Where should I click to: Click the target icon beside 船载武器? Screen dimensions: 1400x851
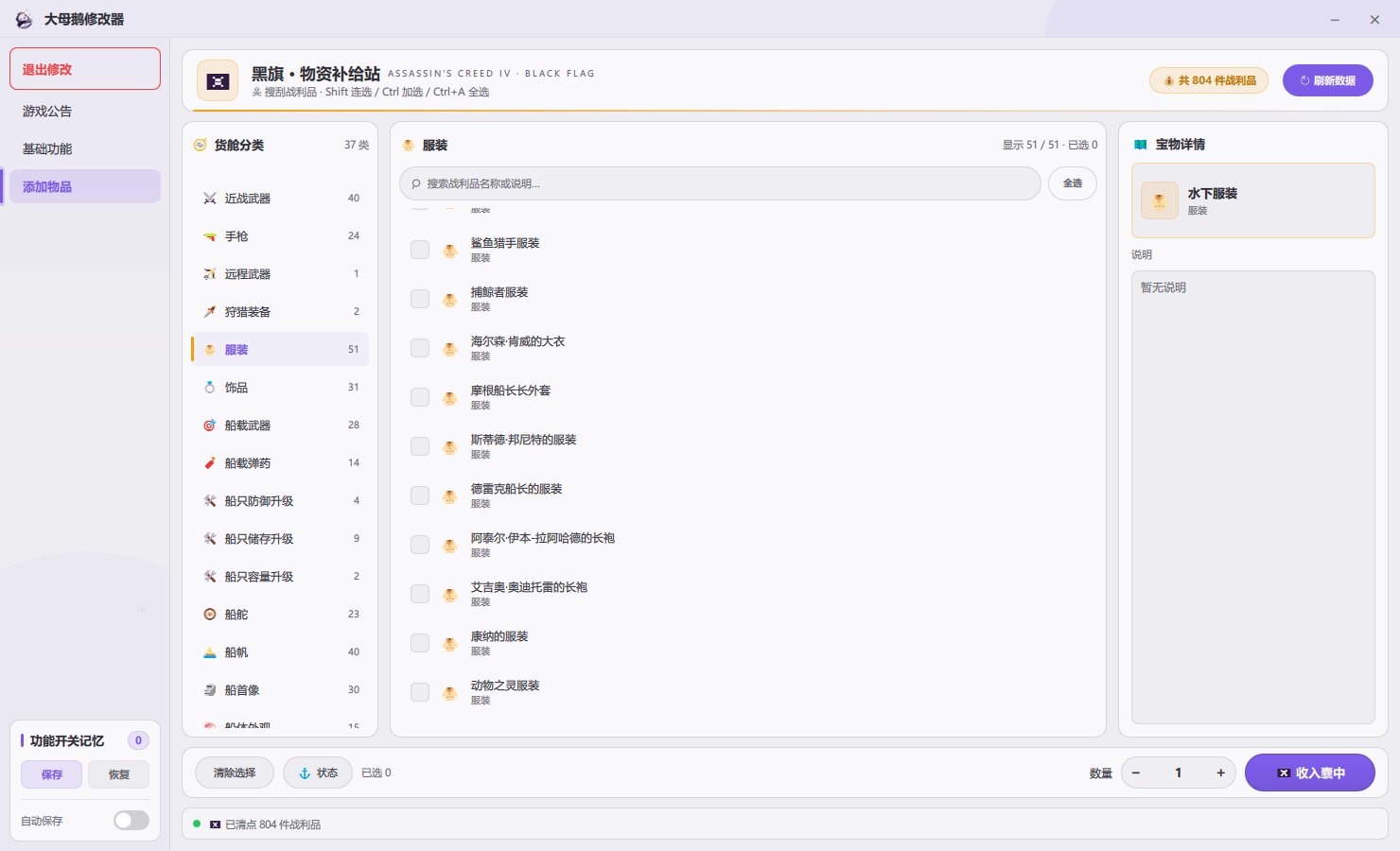point(210,425)
